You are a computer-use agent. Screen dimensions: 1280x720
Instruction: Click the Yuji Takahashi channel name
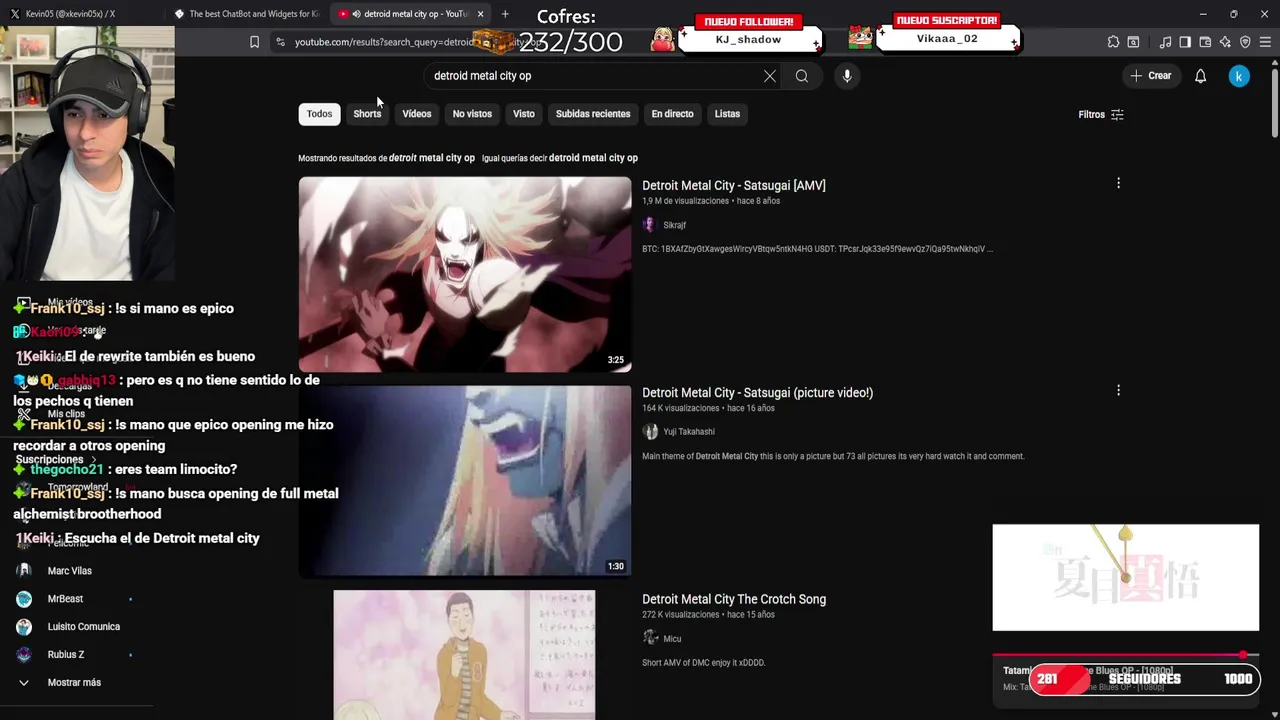click(689, 432)
